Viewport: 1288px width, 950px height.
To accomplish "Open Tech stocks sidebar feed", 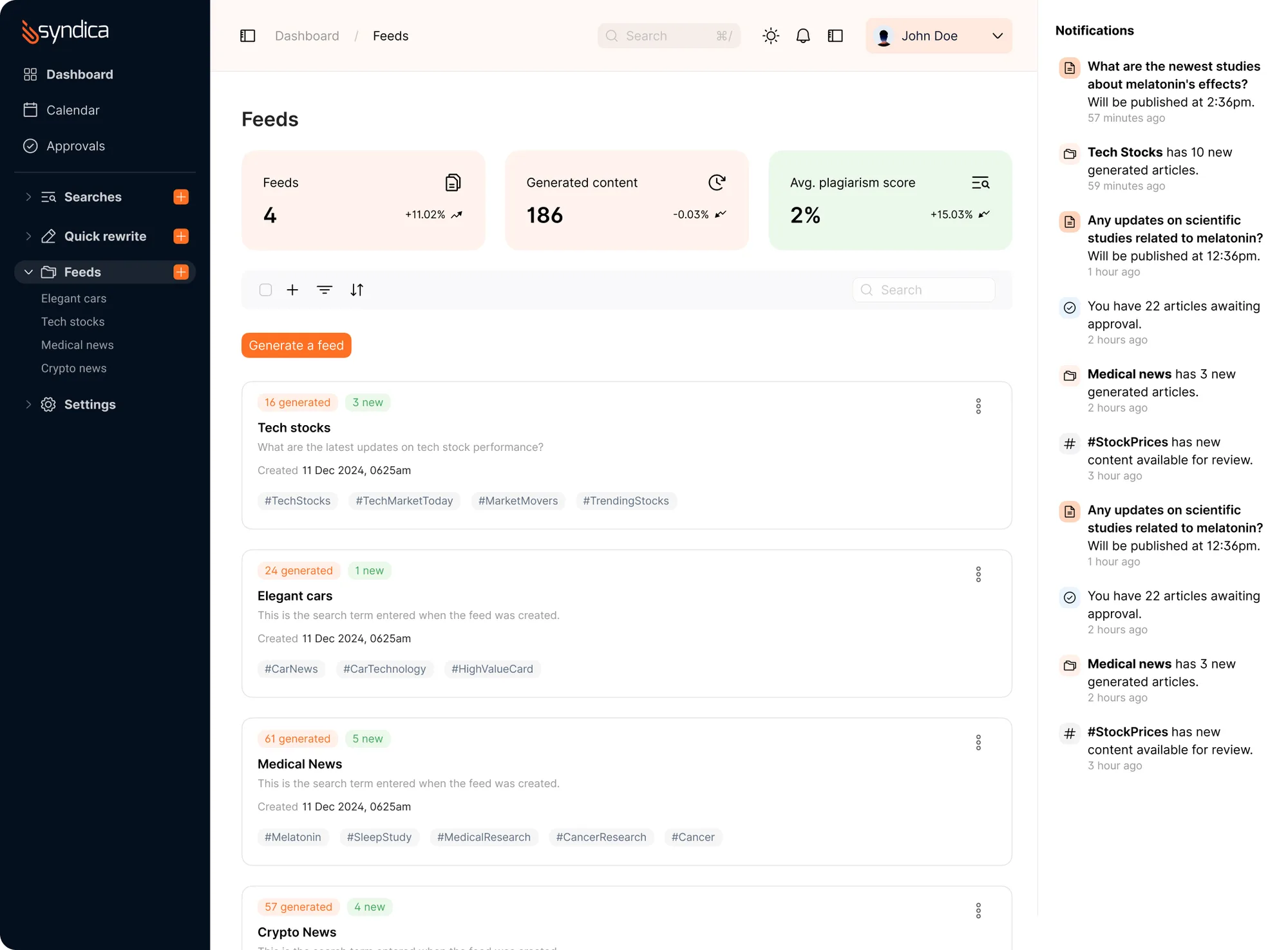I will 73,322.
